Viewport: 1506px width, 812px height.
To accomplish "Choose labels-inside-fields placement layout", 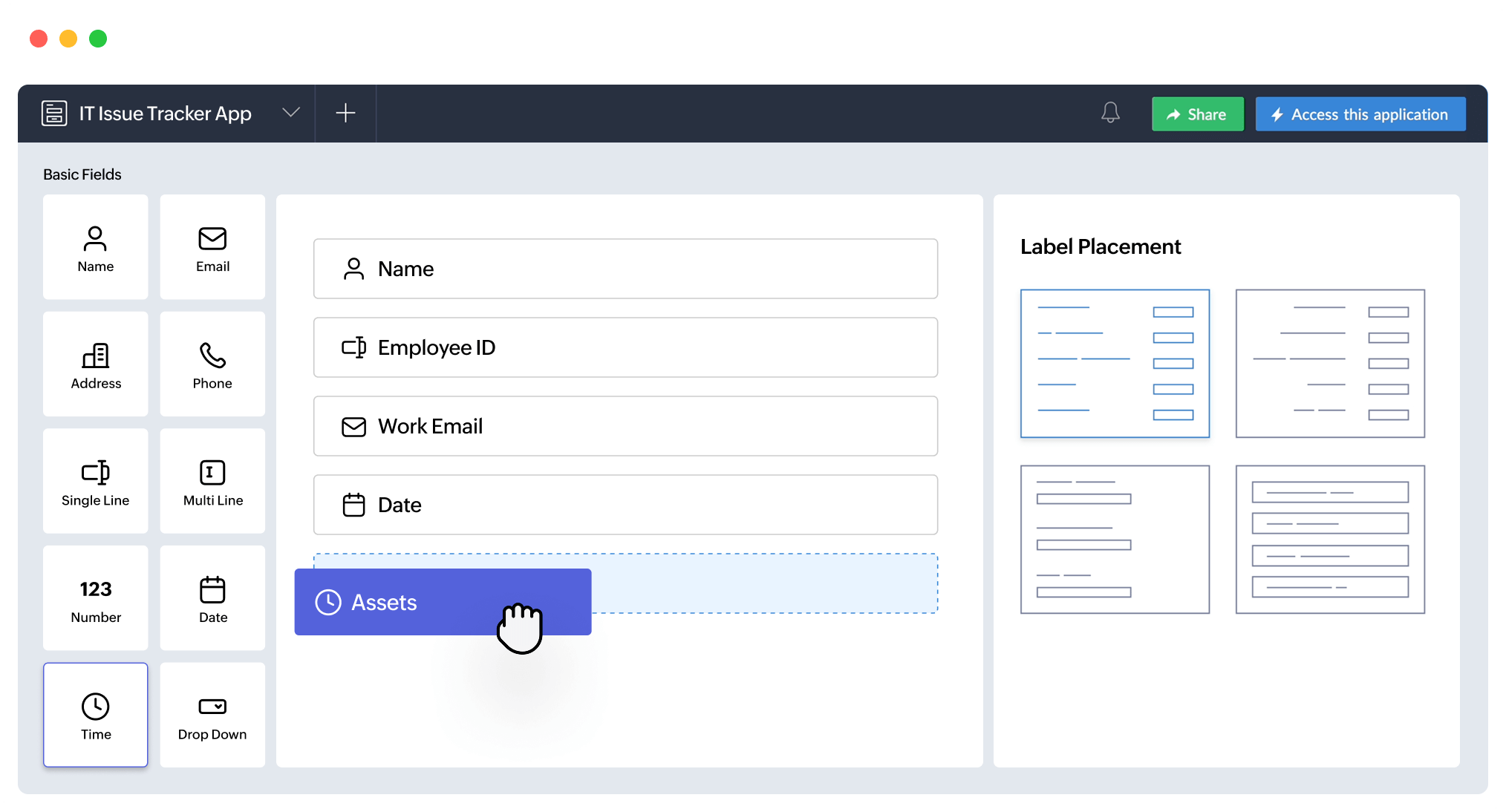I will click(1330, 540).
